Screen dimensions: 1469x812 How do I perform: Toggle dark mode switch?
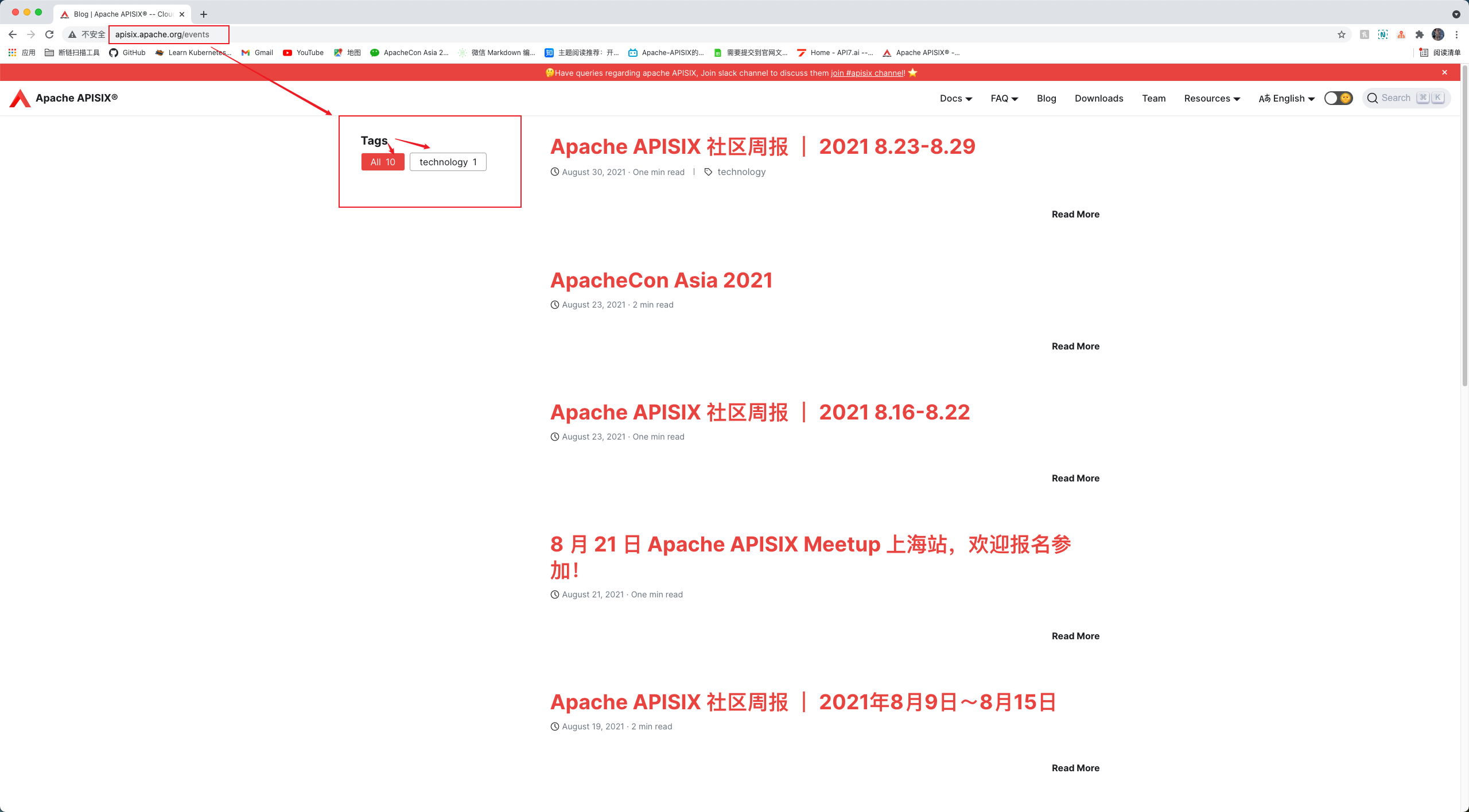1338,98
